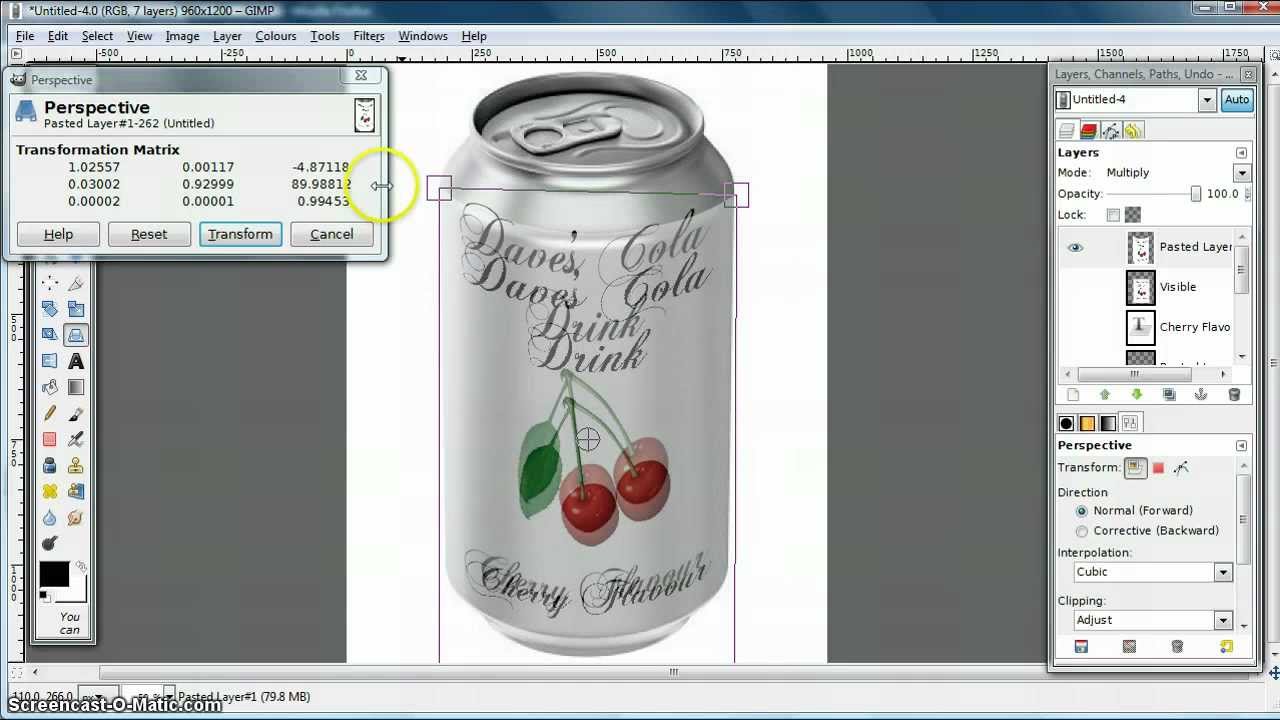Select the Ink tool
Viewport: 1280px width, 720px height.
coord(49,465)
